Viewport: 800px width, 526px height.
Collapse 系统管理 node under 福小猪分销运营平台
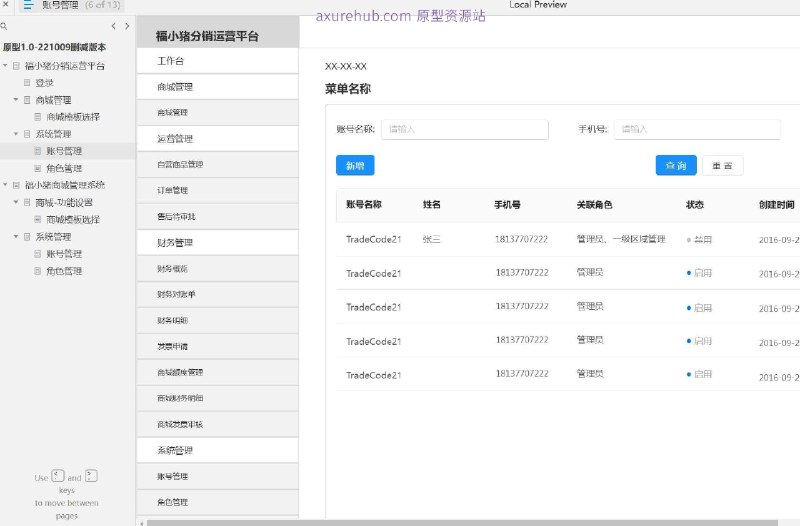[x=16, y=134]
